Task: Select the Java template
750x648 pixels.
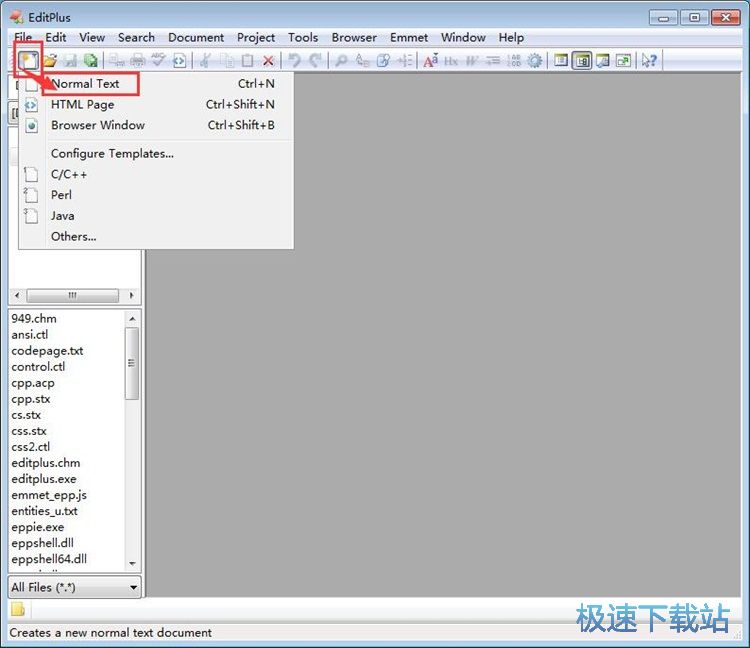Action: tap(156, 216)
